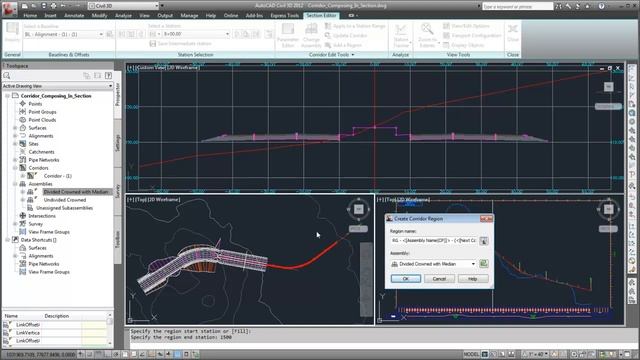Image resolution: width=640 pixels, height=360 pixels.
Task: Select Undivided Crowned assembly
Action: (x=65, y=200)
